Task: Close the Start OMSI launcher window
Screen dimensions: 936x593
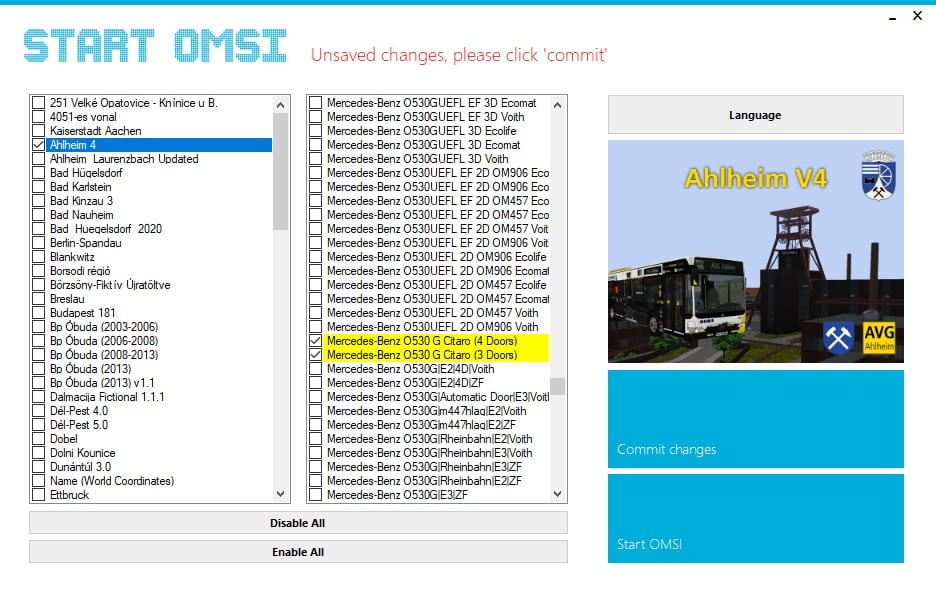Action: [x=917, y=16]
